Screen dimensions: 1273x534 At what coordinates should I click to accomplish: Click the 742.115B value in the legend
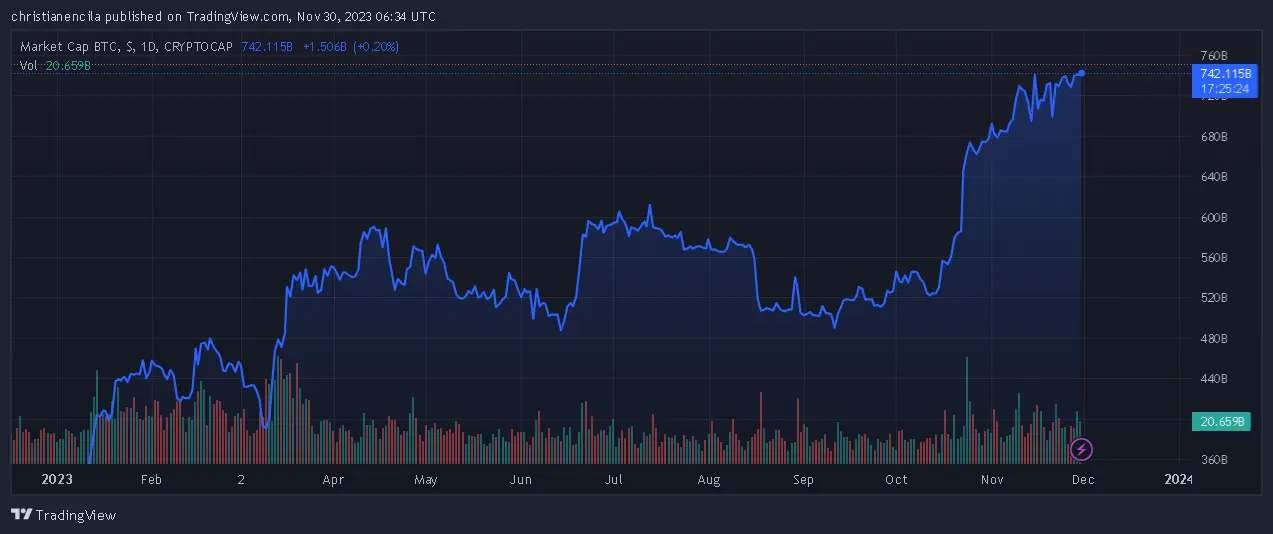pos(269,46)
